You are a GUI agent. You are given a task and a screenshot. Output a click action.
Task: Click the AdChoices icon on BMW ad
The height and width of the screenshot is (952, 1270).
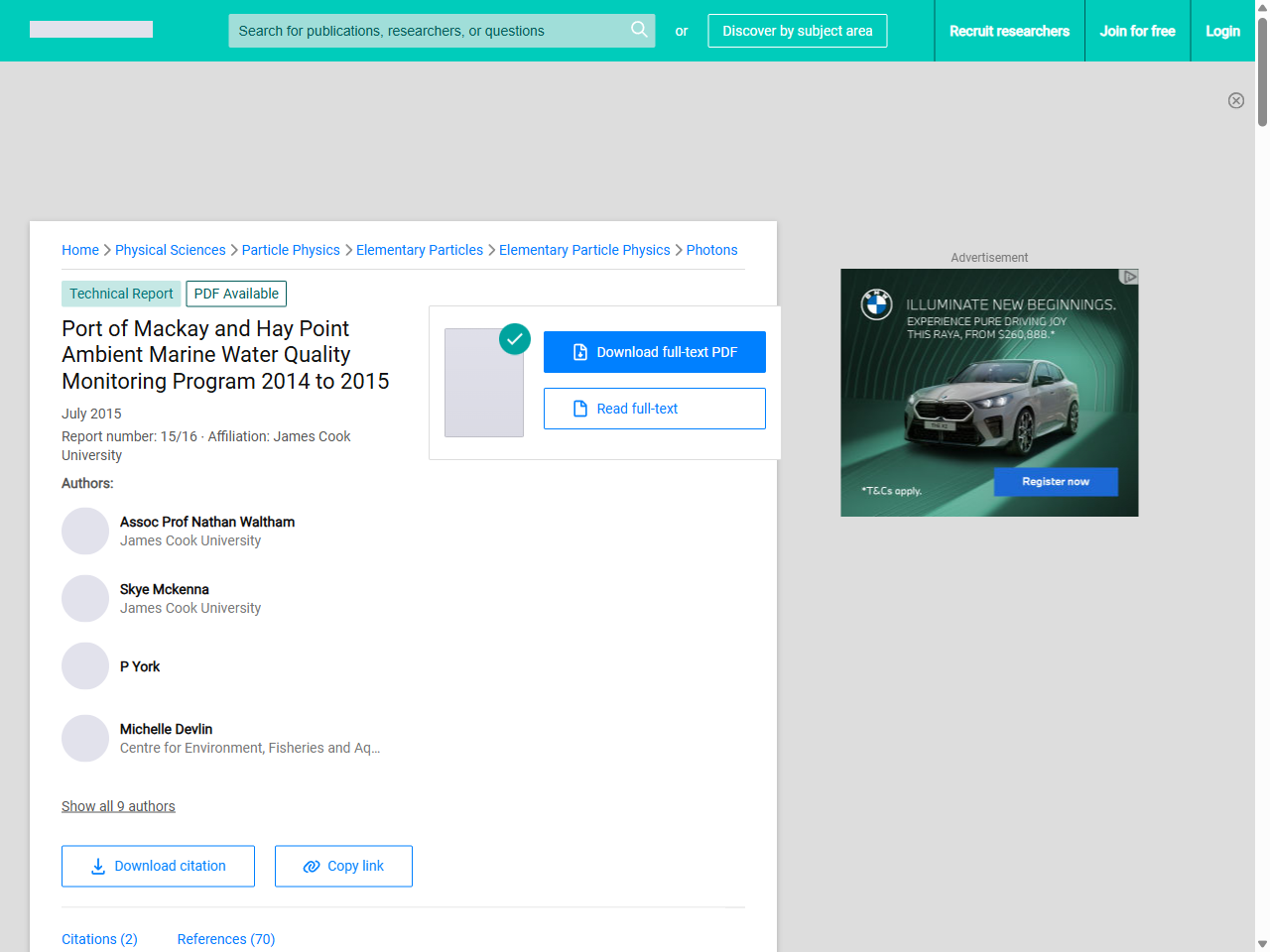[1128, 277]
